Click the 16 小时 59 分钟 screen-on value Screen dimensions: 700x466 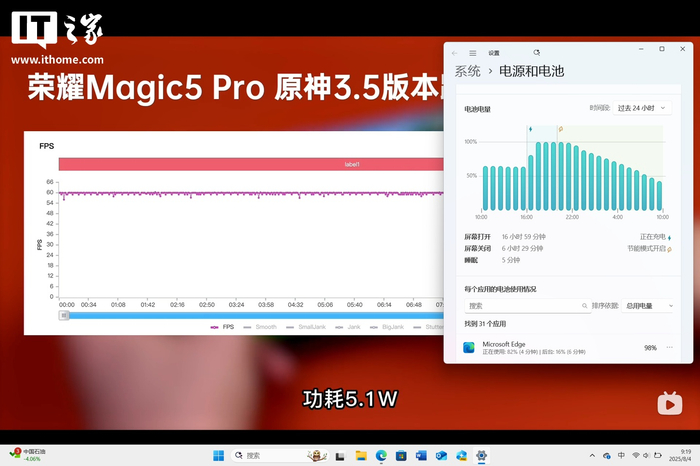tap(524, 237)
